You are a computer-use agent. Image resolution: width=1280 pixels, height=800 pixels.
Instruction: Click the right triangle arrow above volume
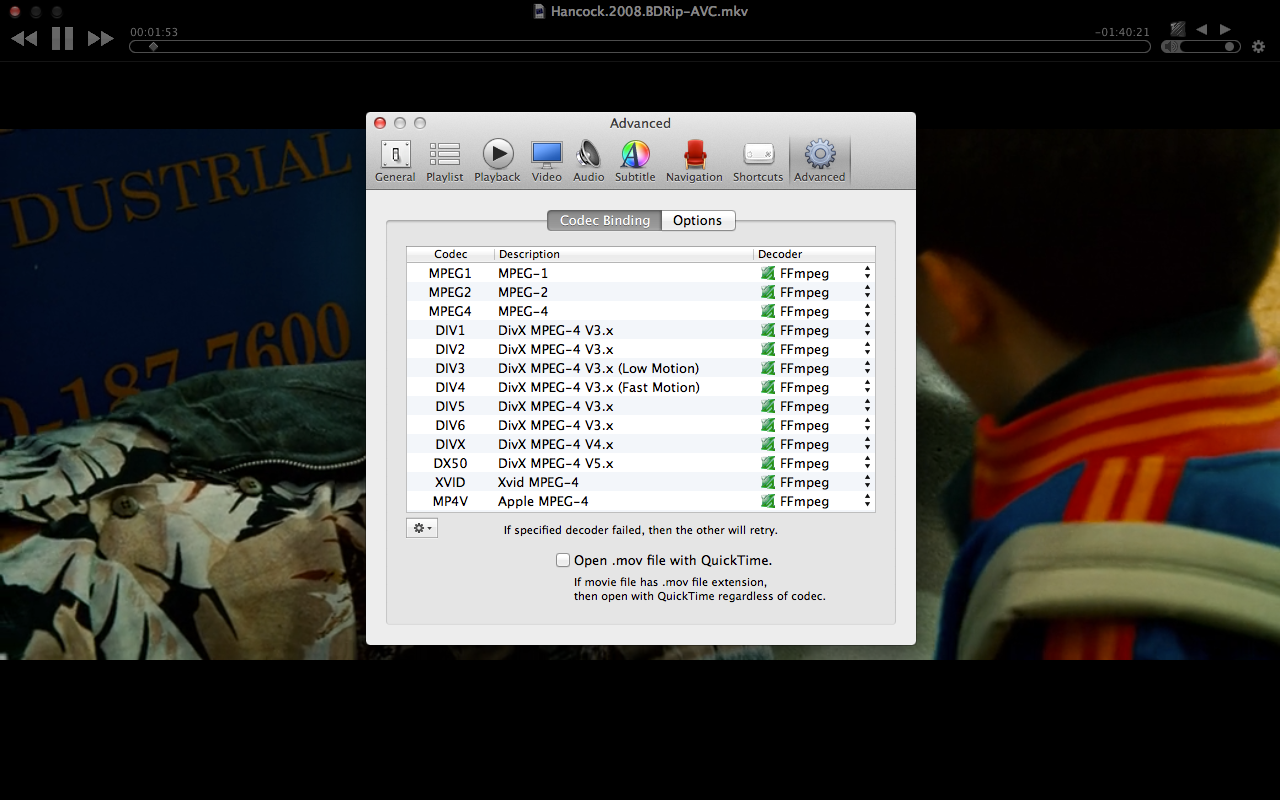click(1225, 30)
